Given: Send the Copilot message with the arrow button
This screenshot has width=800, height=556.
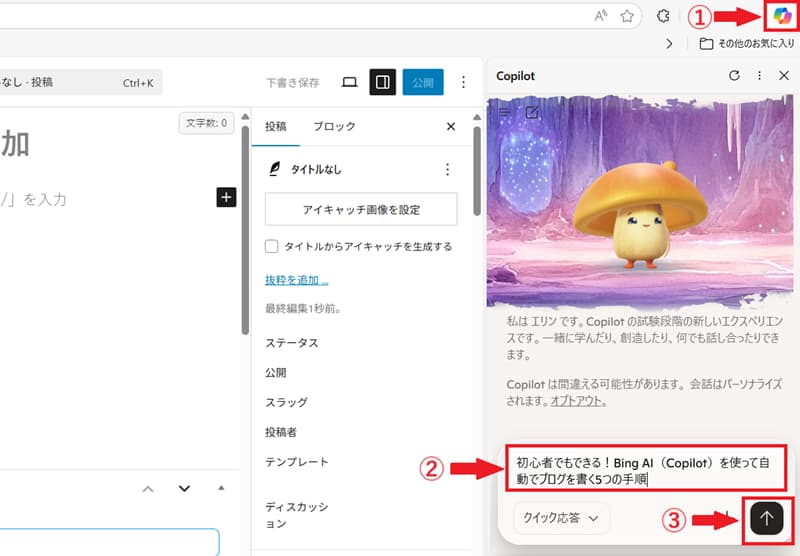Looking at the screenshot, I should 766,518.
